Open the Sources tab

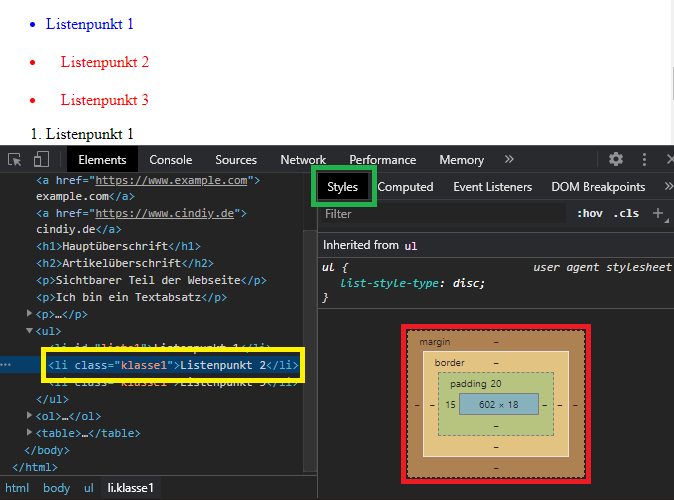(236, 160)
